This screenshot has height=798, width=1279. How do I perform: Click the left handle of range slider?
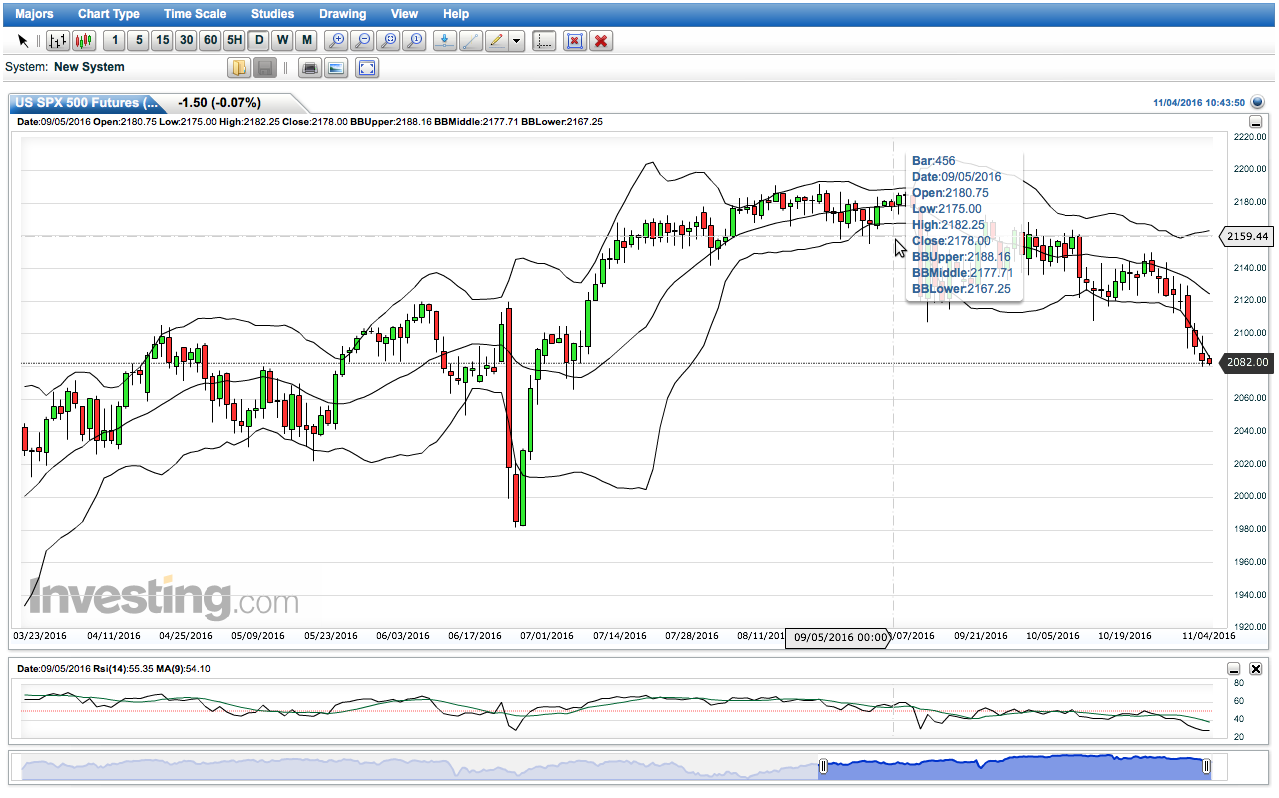point(823,767)
